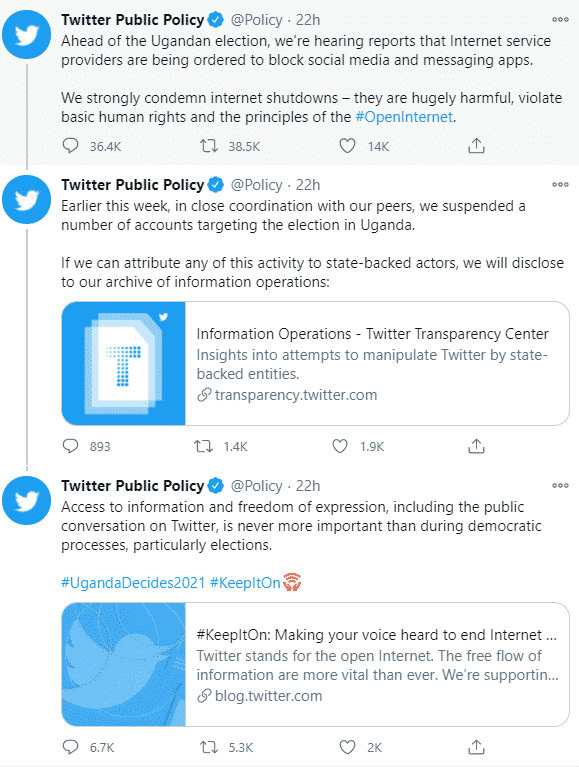The image size is (579, 767).
Task: Open more options on the first tweet
Action: (560, 20)
